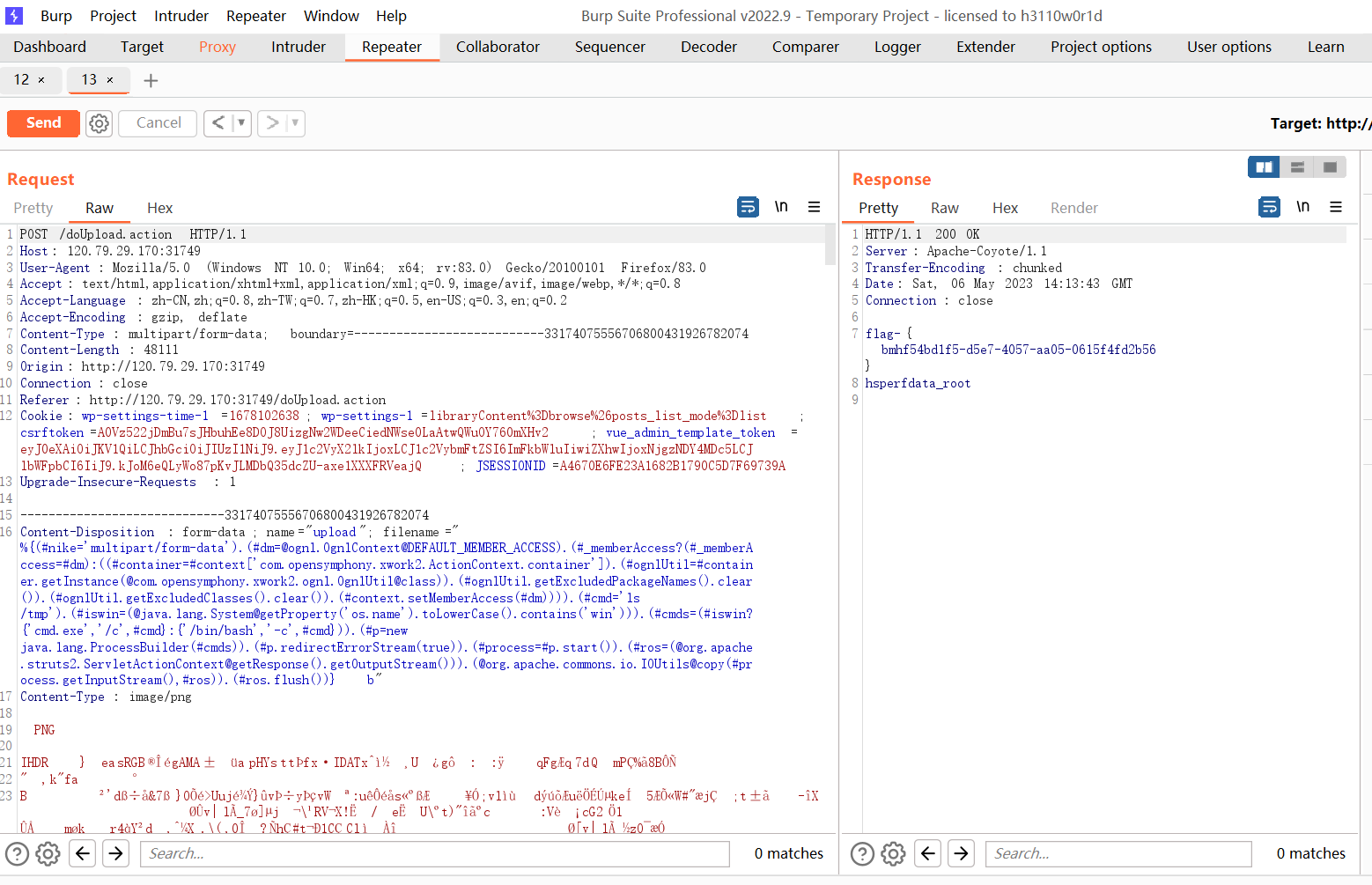Toggle non-printable characters in Response pane
This screenshot has height=885, width=1372.
click(1303, 207)
